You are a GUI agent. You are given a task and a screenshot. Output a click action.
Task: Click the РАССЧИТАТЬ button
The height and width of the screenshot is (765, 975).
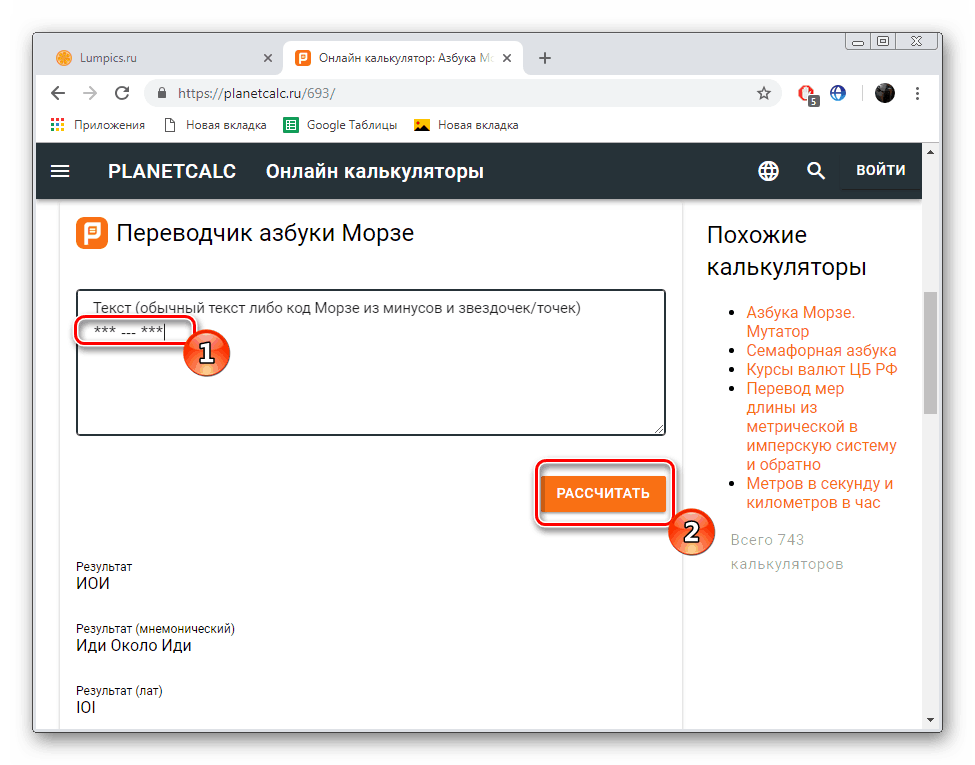click(x=603, y=493)
